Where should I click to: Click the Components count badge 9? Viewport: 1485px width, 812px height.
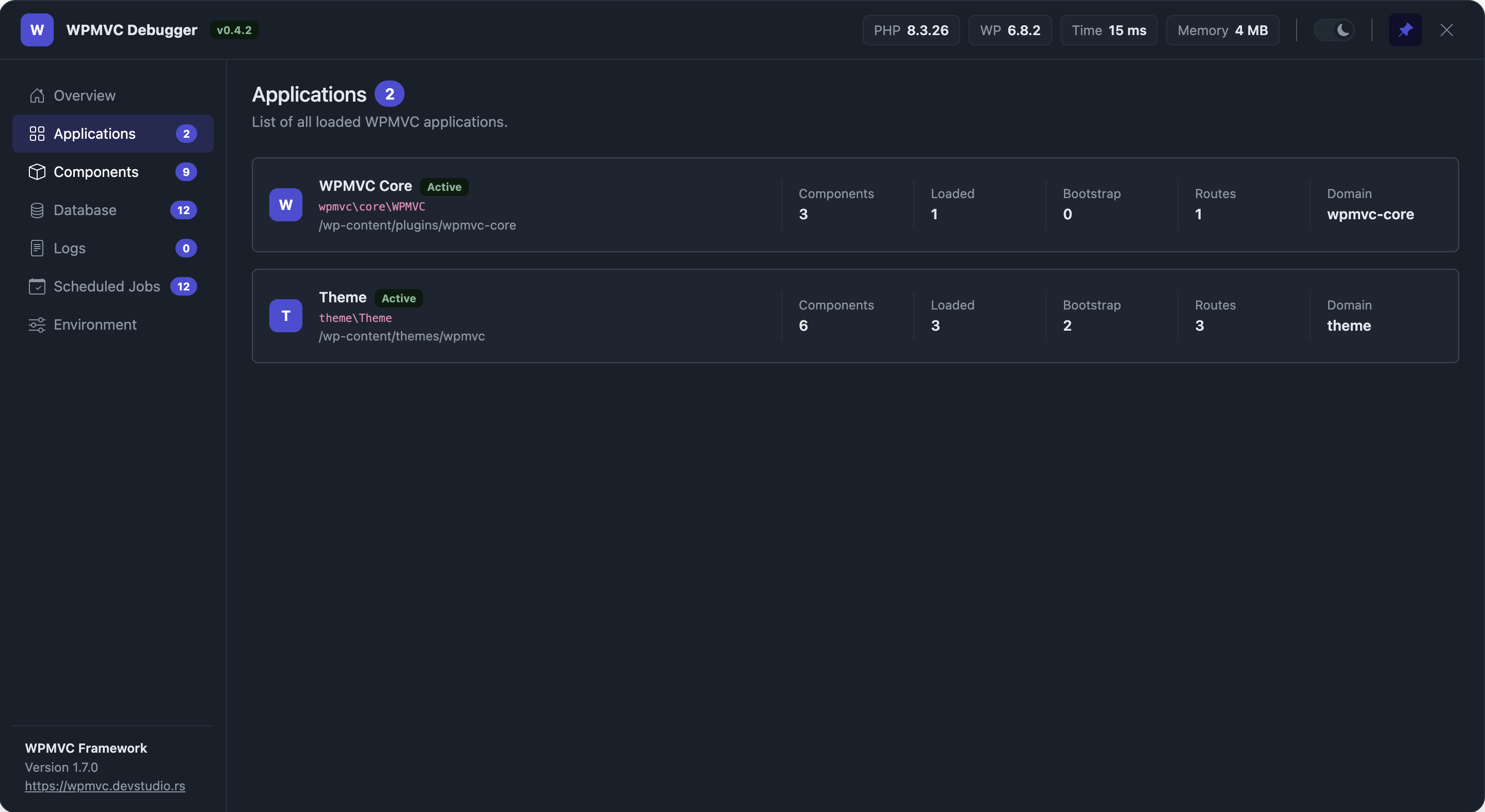(186, 172)
